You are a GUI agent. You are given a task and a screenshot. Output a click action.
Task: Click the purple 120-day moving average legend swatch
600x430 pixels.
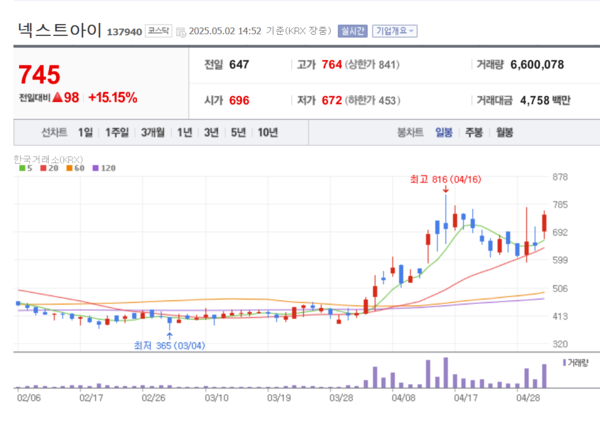click(96, 168)
